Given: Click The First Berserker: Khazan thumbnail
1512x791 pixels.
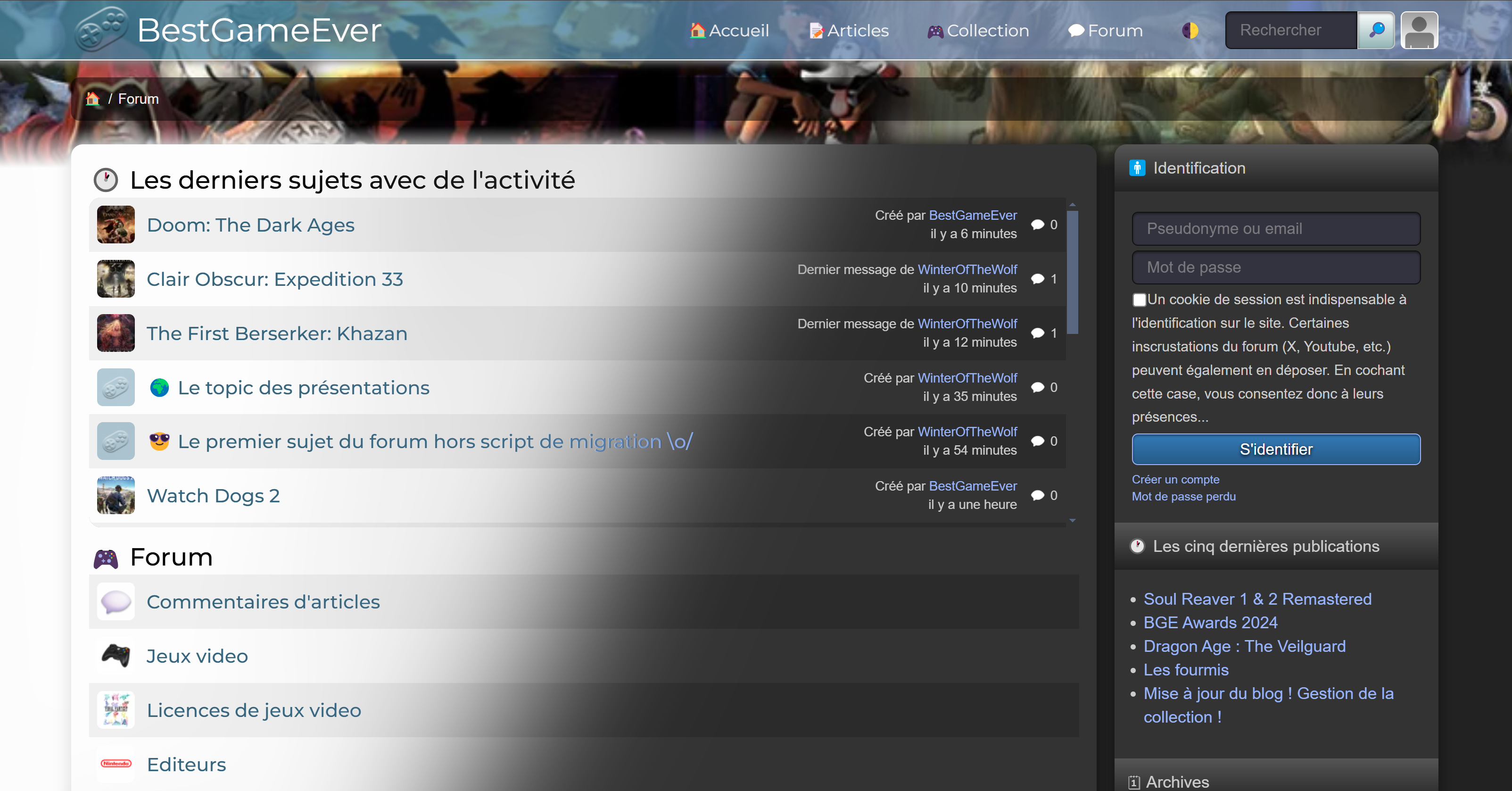Looking at the screenshot, I should point(116,333).
